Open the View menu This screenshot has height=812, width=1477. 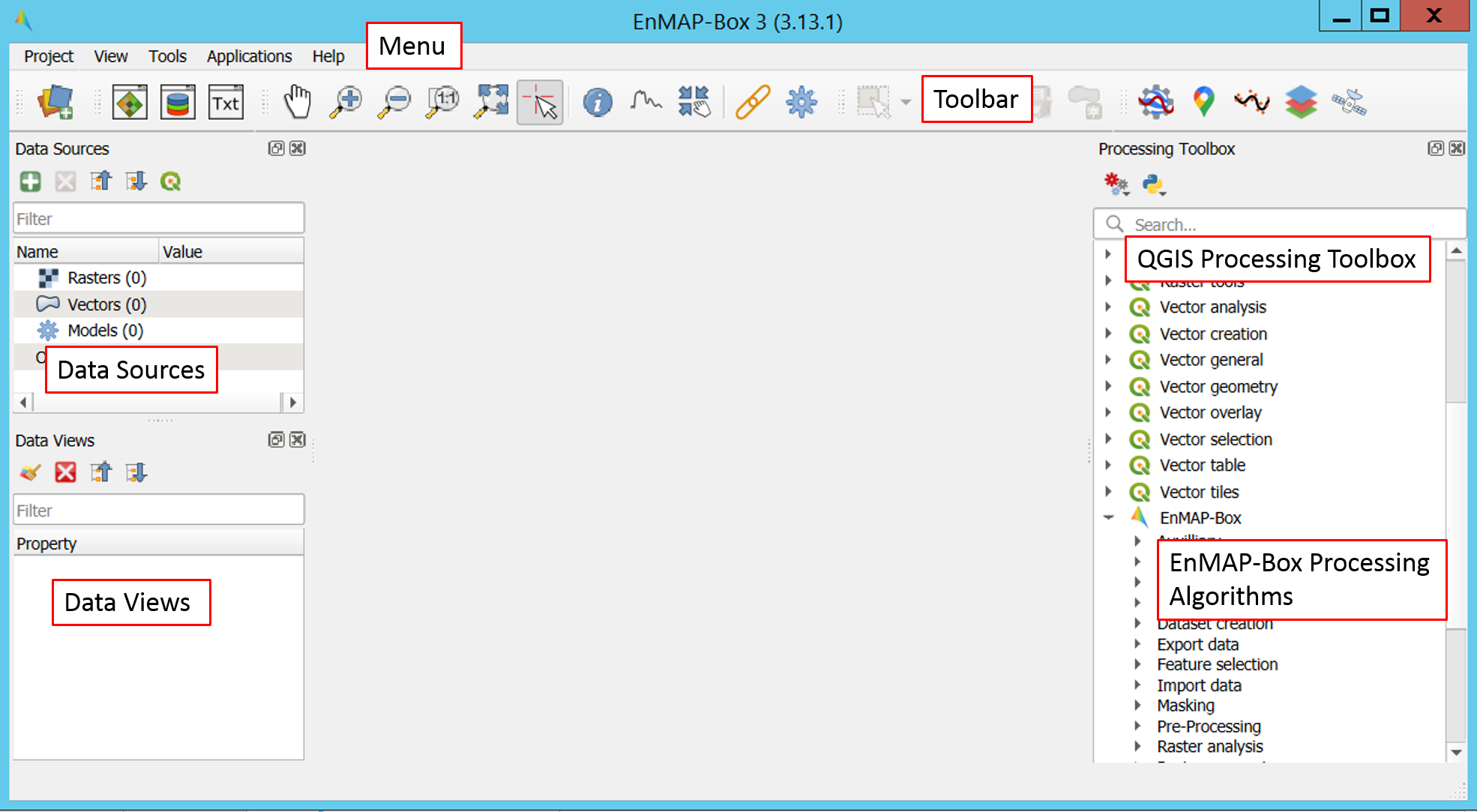pos(111,56)
